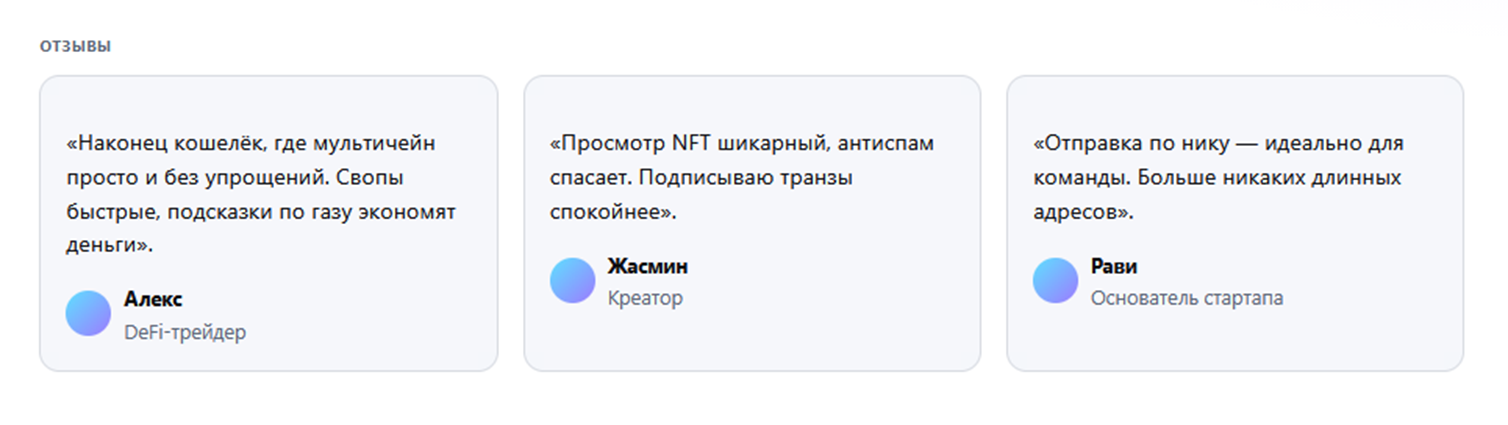
Task: Click Жасмин's gradient avatar circle
Action: (x=572, y=280)
